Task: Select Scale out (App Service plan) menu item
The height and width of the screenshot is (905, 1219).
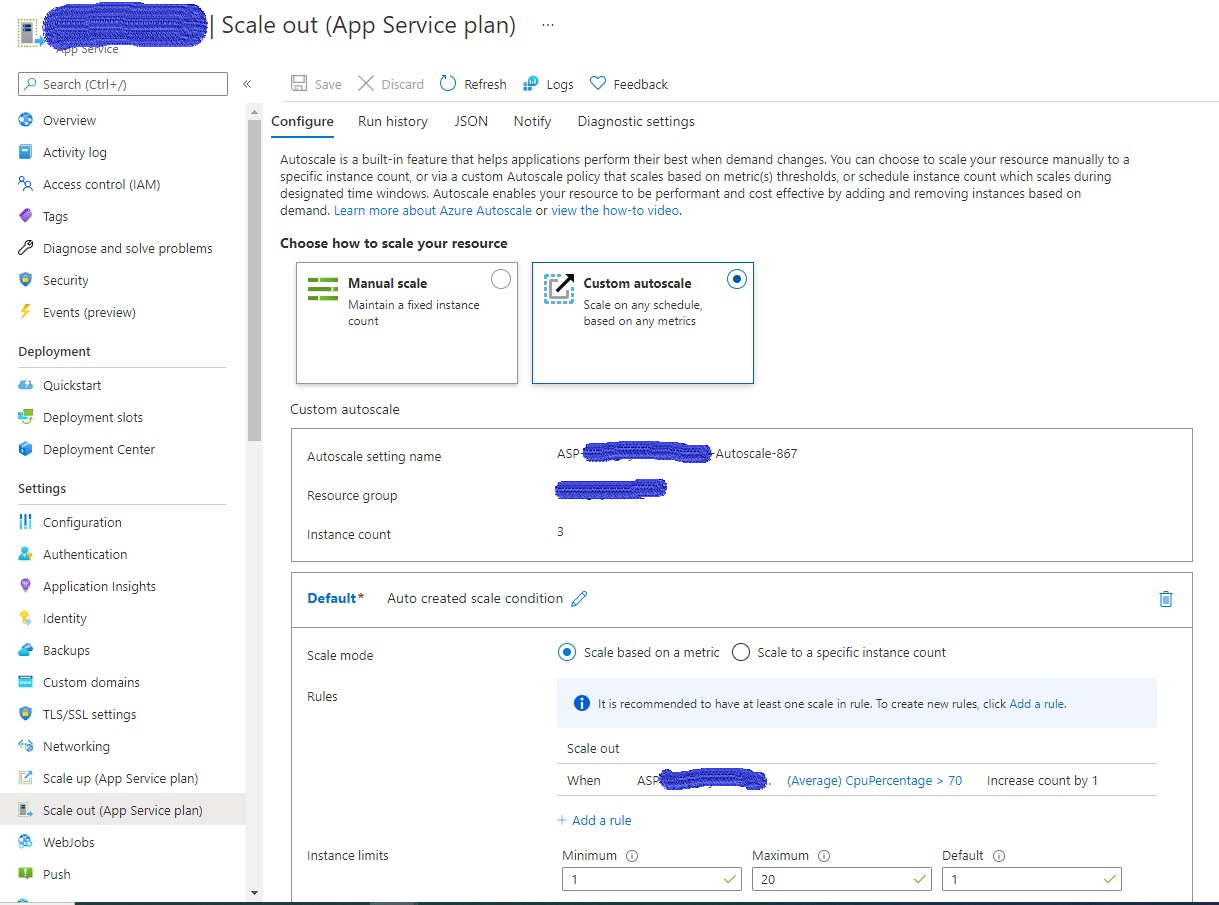Action: pyautogui.click(x=123, y=810)
